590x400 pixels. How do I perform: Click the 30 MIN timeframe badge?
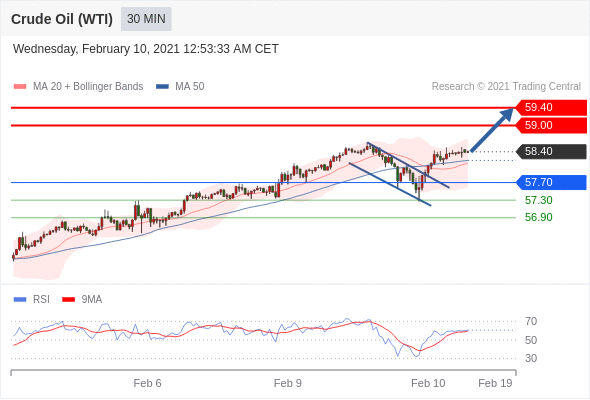(x=146, y=19)
